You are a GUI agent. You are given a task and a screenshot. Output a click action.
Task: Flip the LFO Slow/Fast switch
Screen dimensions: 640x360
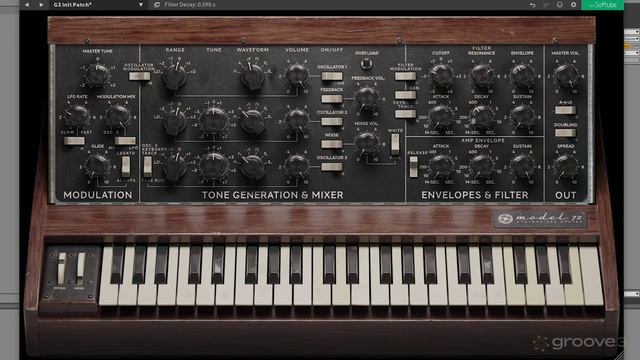74,141
